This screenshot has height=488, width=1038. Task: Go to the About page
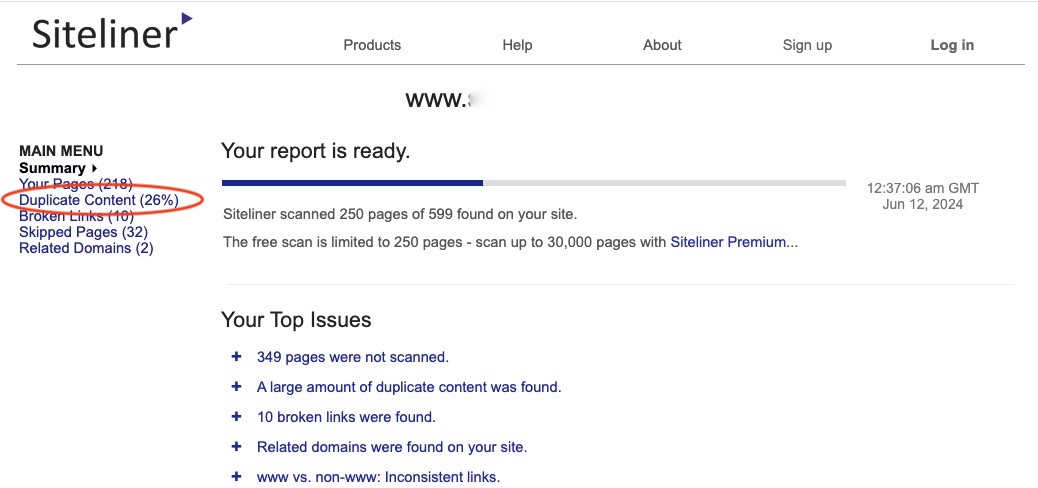tap(662, 45)
